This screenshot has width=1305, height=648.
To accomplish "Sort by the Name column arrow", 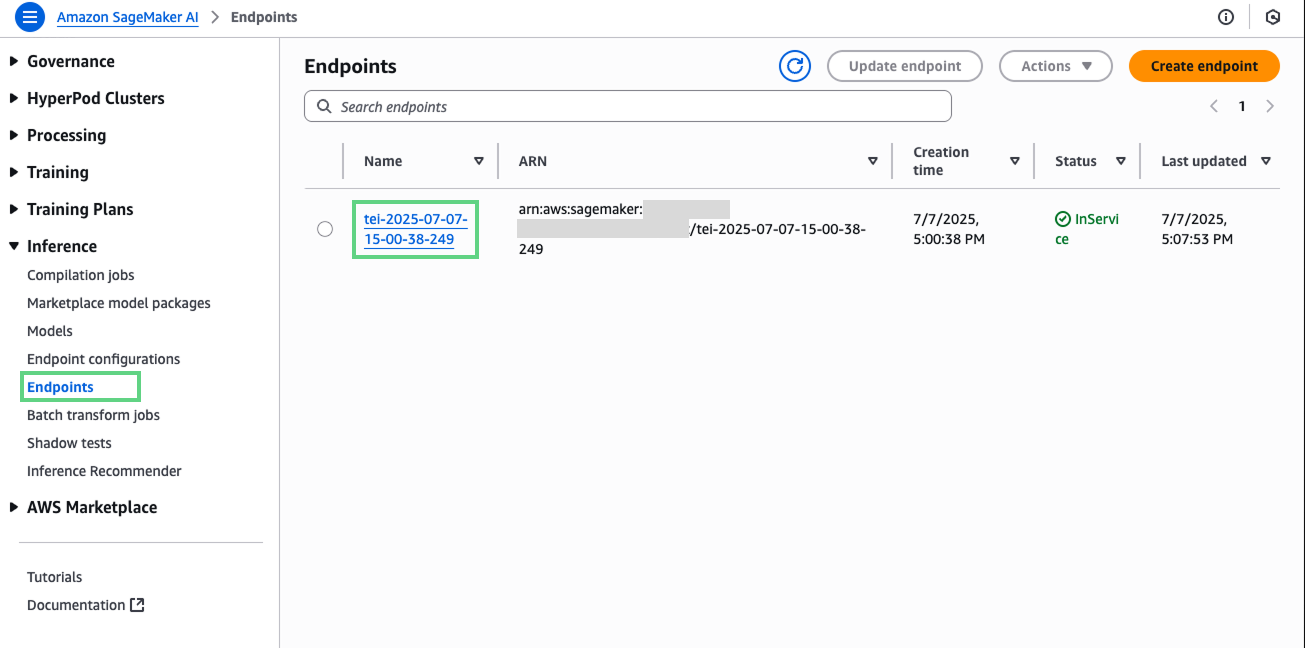I will [x=479, y=161].
